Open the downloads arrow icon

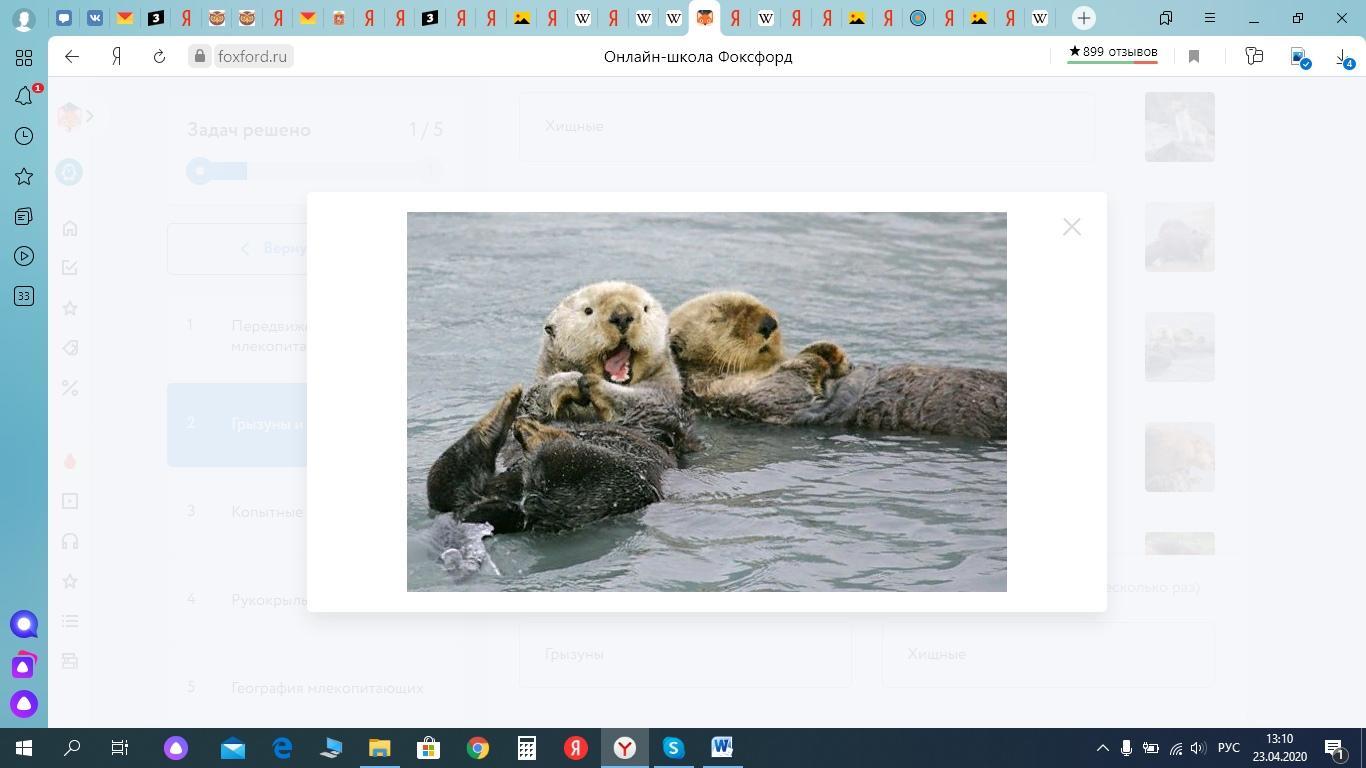(1343, 57)
